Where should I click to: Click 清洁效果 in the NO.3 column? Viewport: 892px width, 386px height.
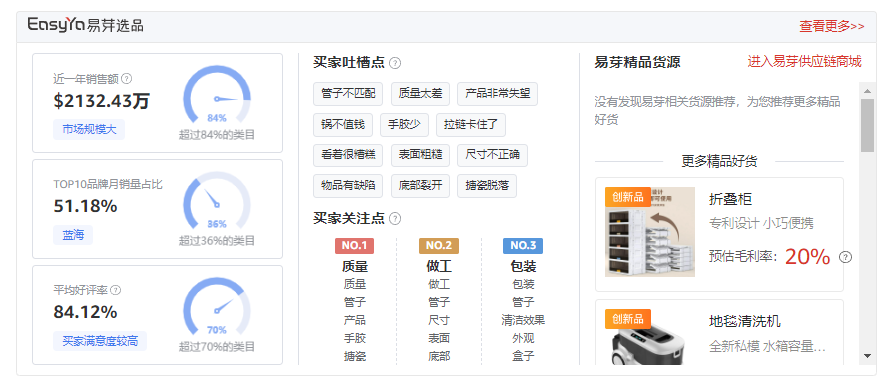pos(523,320)
